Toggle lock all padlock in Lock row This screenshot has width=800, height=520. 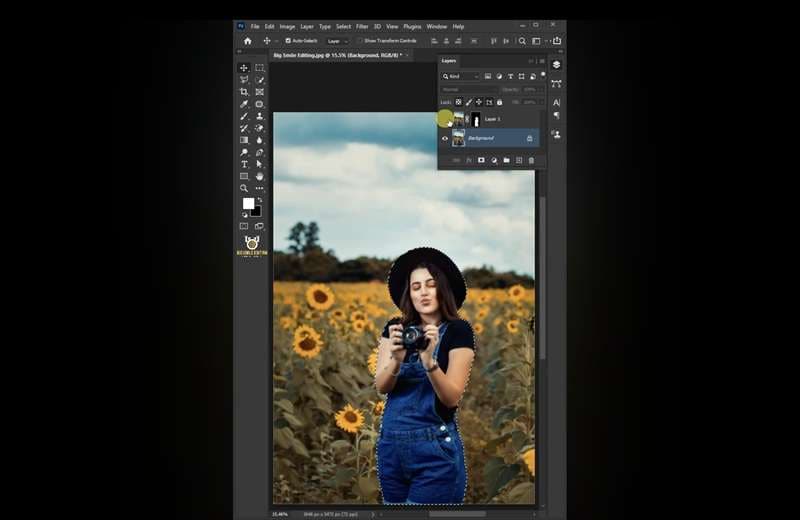tap(499, 102)
